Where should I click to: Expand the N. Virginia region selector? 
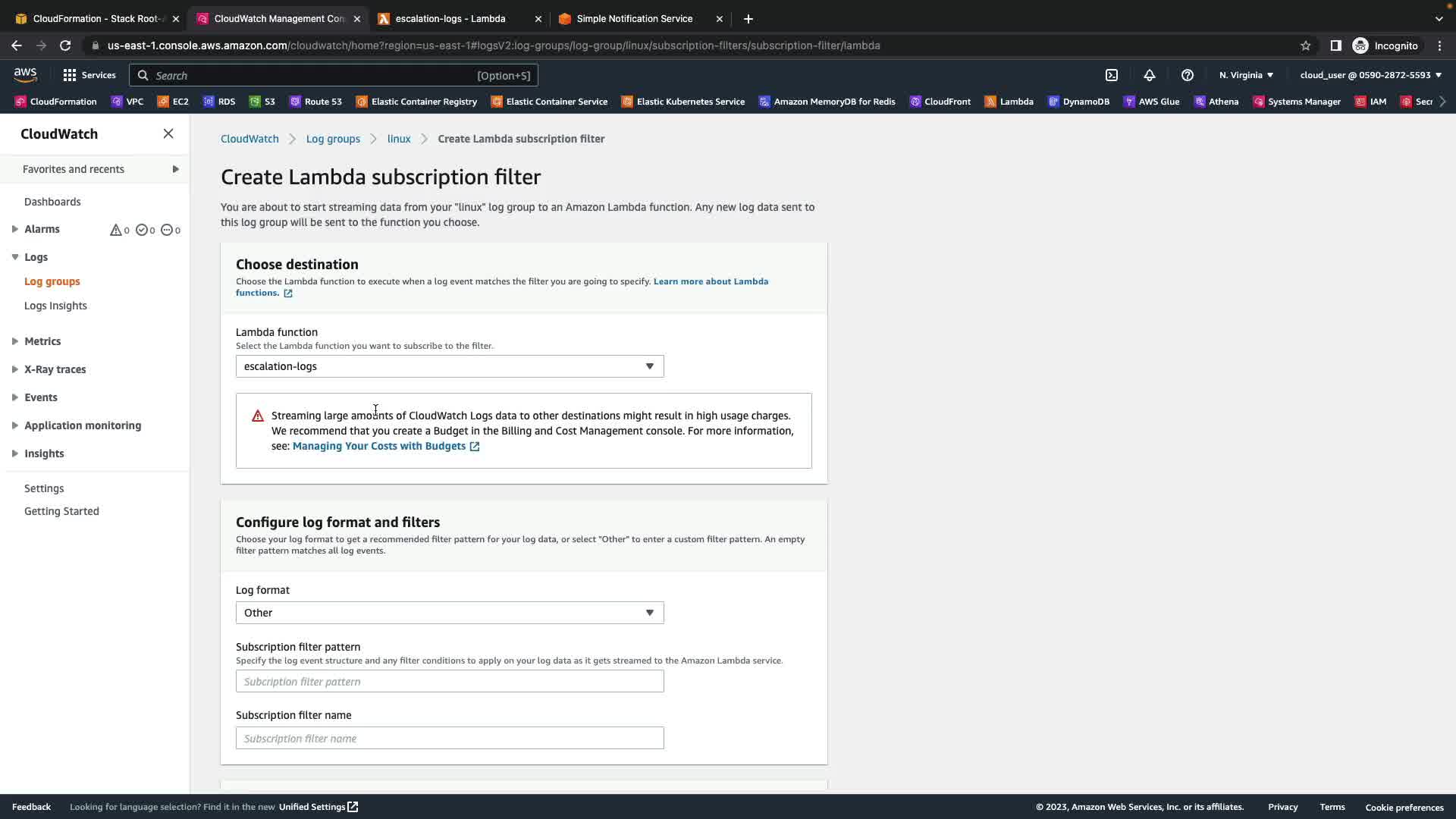1246,75
